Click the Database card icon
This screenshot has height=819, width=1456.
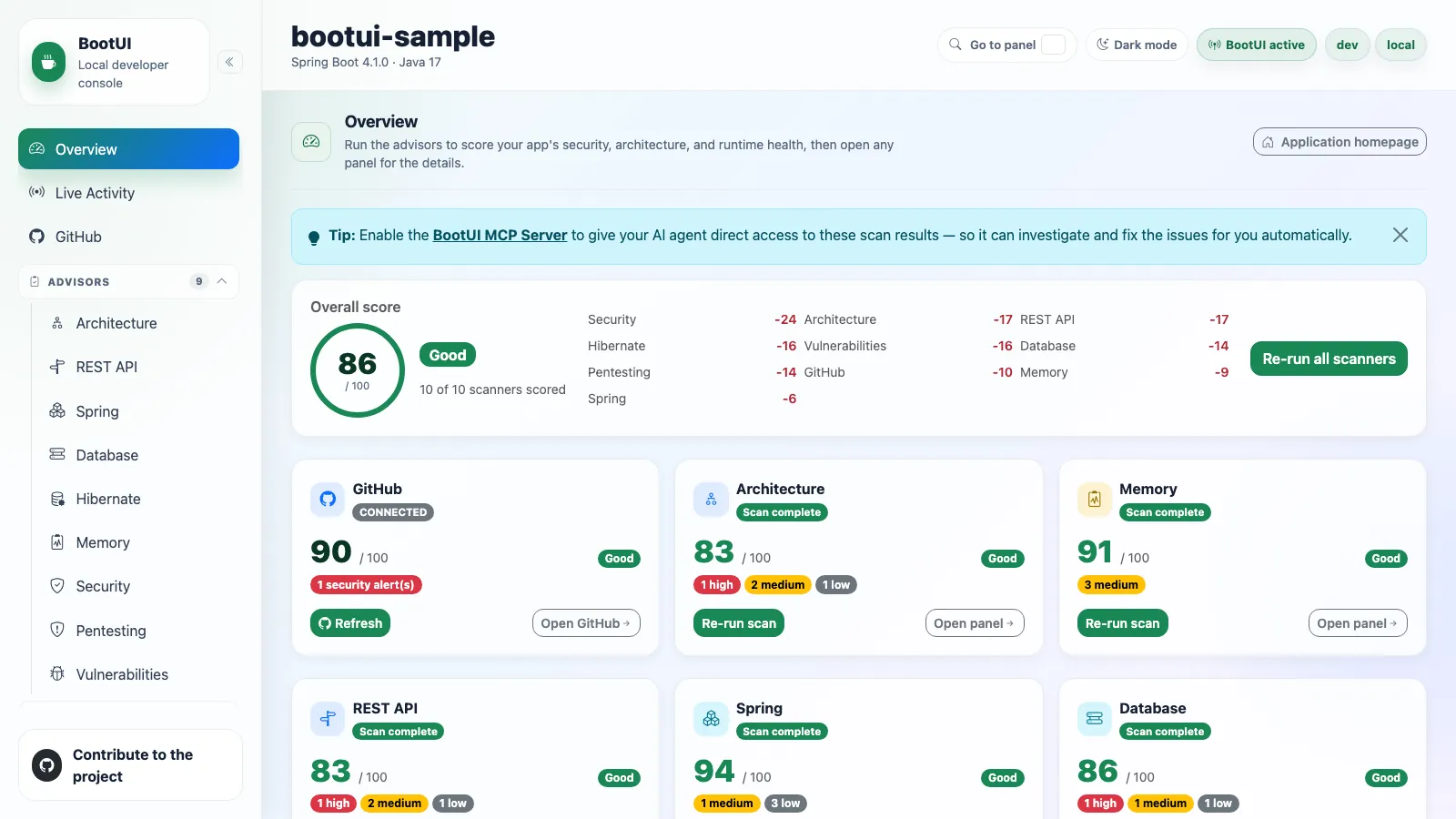(1095, 718)
